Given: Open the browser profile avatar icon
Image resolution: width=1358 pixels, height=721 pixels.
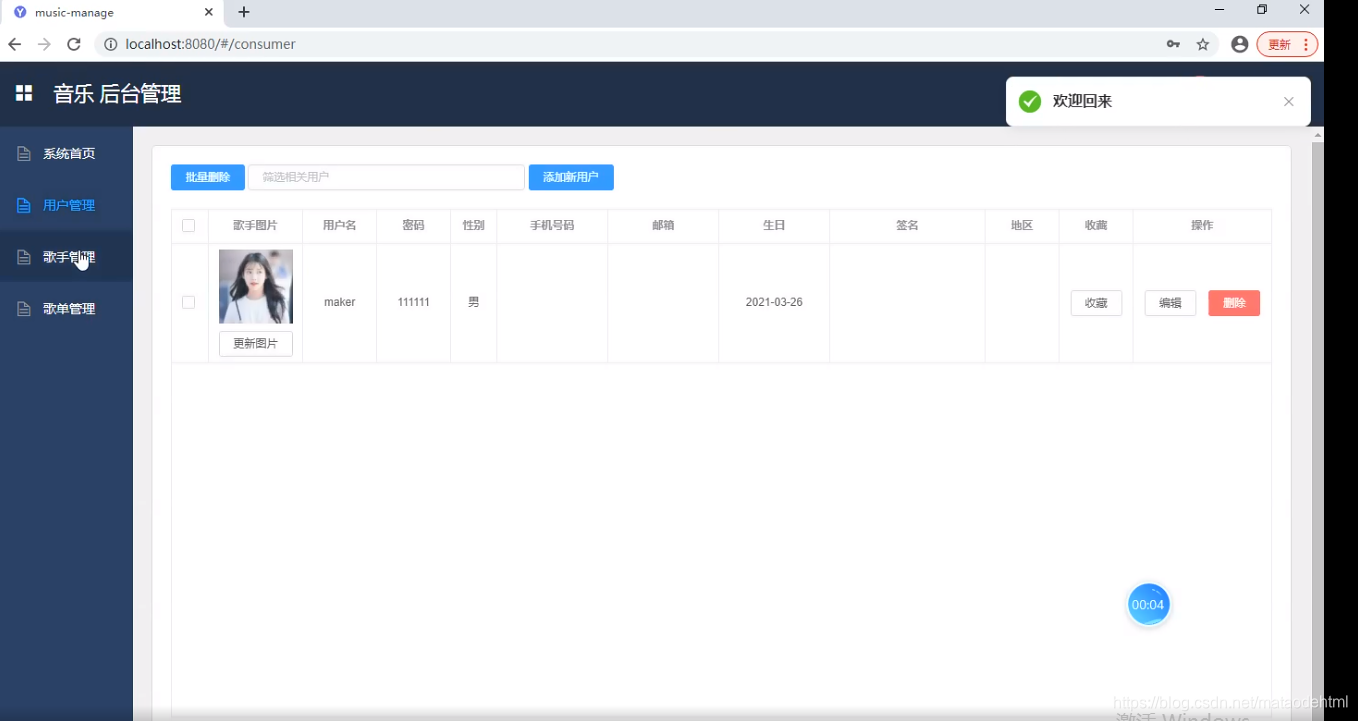Looking at the screenshot, I should [x=1240, y=44].
